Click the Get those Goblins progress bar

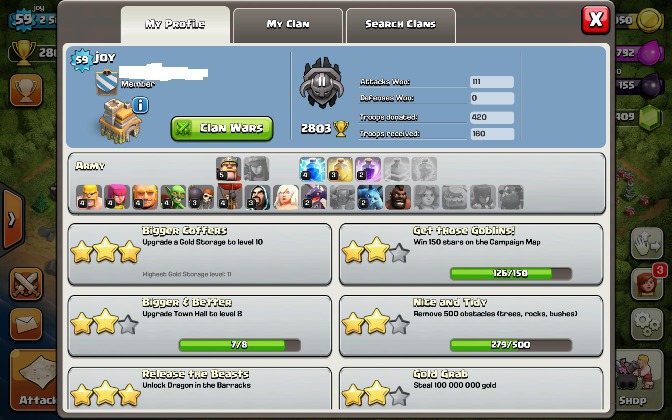coord(511,273)
